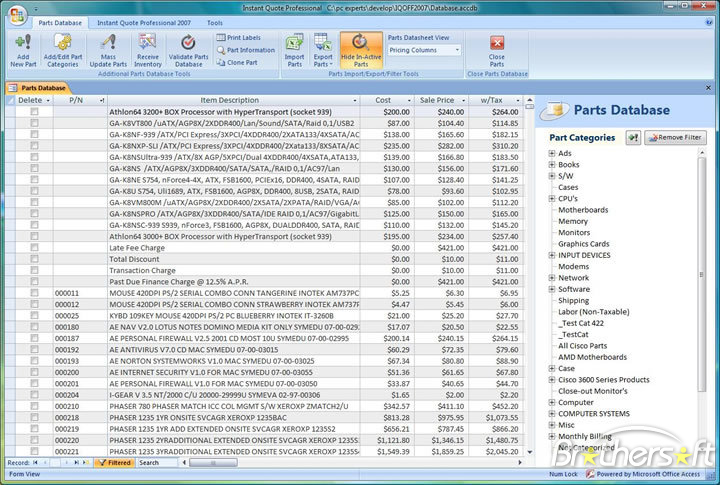Expand the CPU's category node
The image size is (720, 485).
click(x=552, y=198)
